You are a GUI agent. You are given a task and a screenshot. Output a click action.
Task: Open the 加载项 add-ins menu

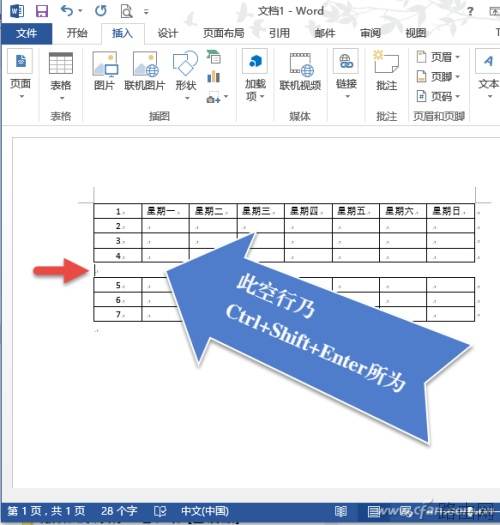coord(255,76)
